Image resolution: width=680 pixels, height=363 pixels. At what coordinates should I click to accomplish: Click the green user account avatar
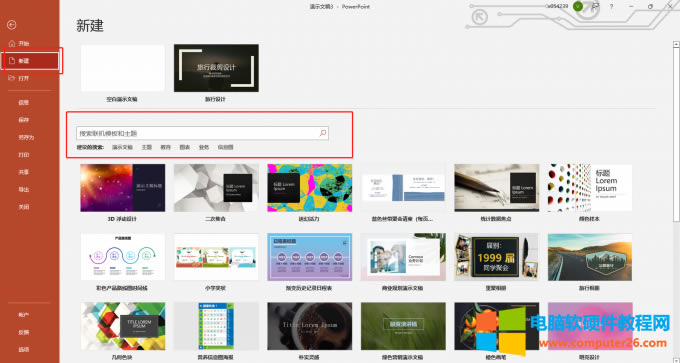click(x=578, y=7)
